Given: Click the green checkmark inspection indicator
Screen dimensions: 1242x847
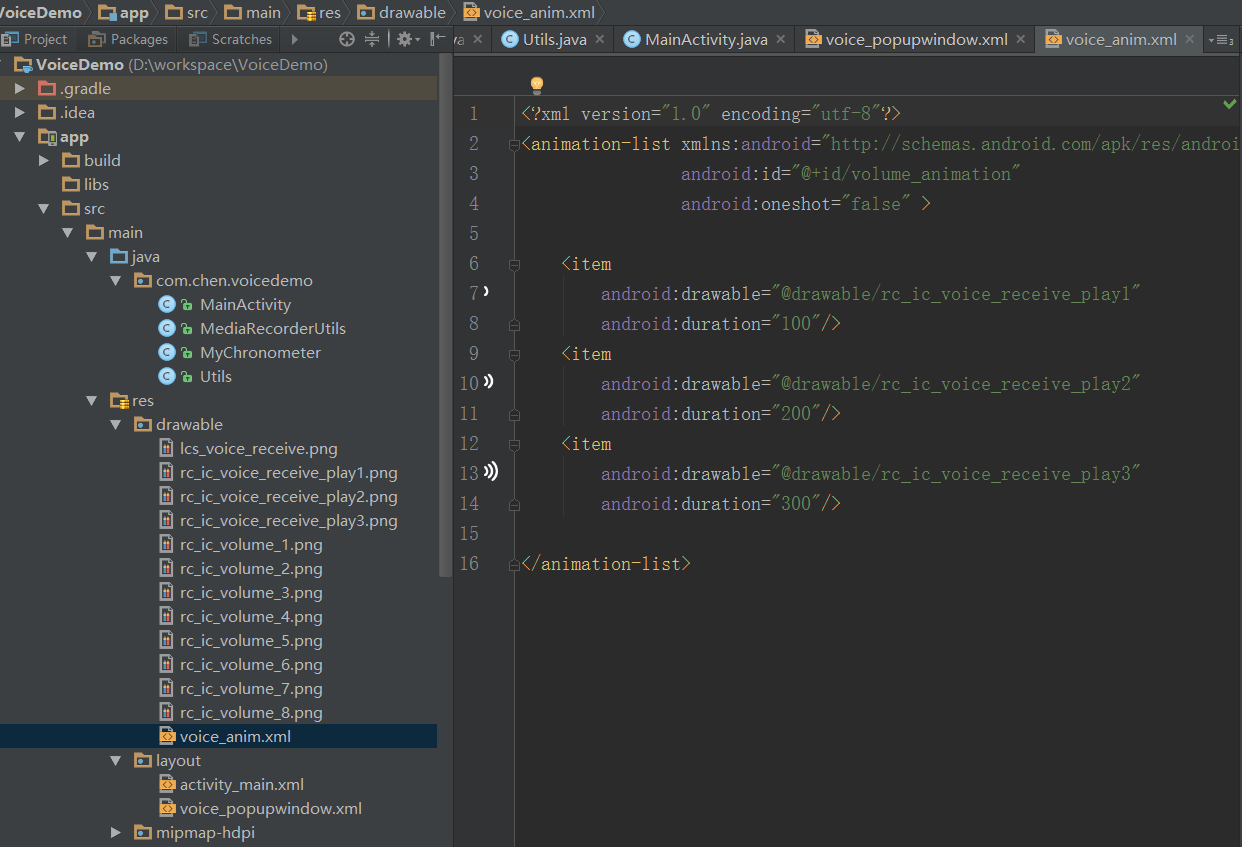Looking at the screenshot, I should pos(1229,104).
